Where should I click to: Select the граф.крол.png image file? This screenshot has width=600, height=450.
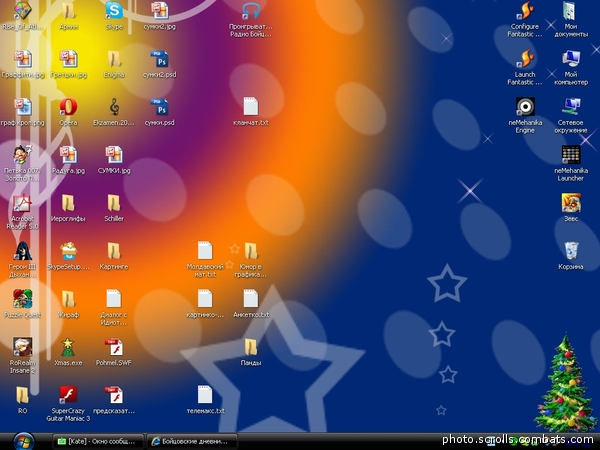click(x=23, y=107)
